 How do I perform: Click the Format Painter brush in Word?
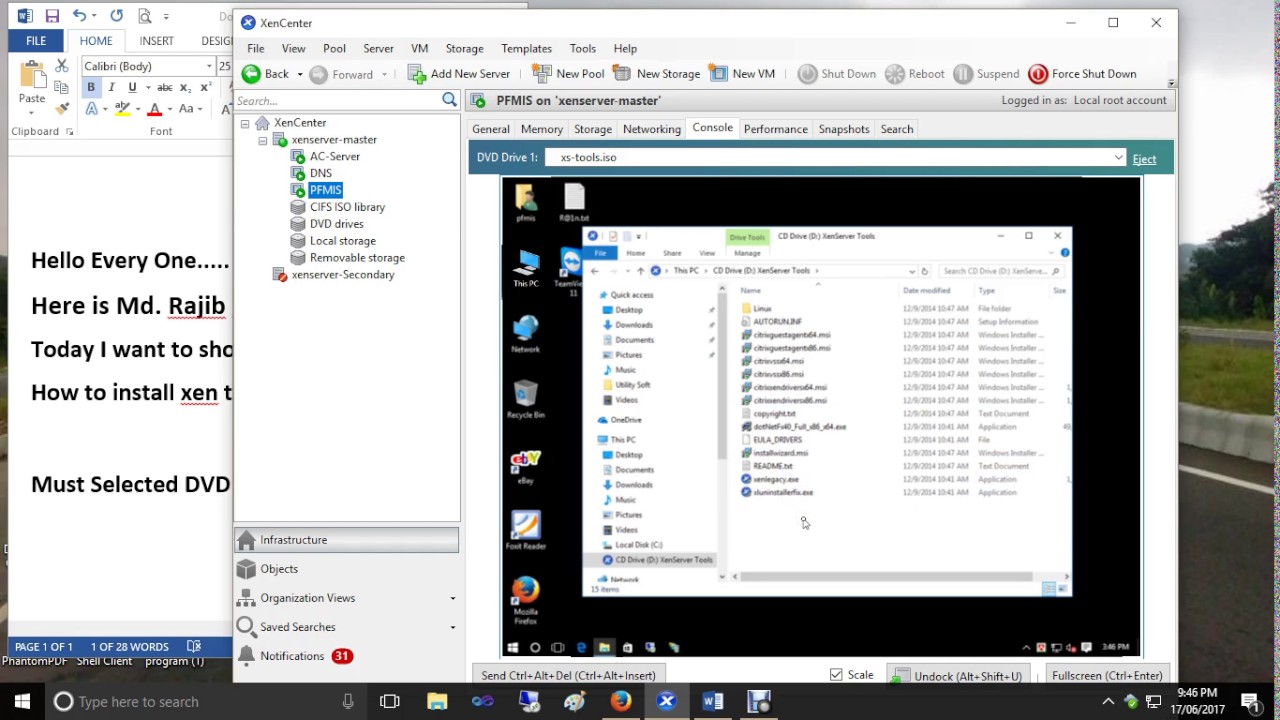click(x=62, y=108)
